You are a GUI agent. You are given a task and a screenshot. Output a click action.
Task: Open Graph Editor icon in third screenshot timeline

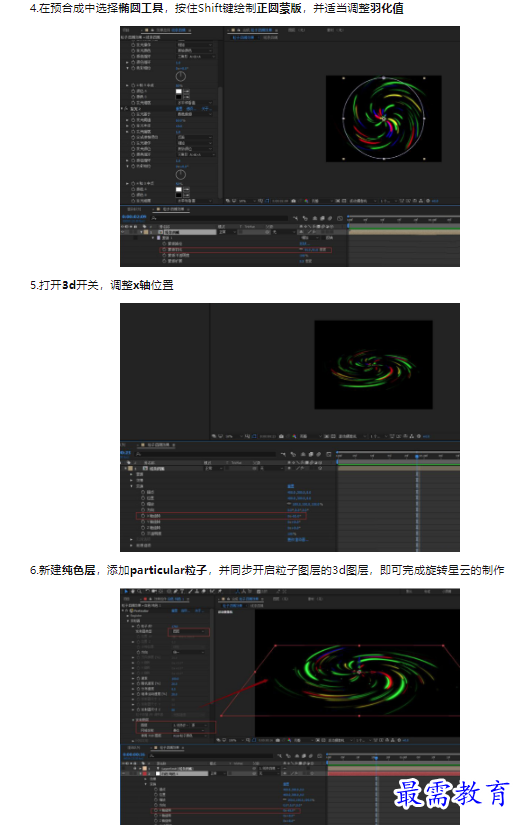point(320,756)
